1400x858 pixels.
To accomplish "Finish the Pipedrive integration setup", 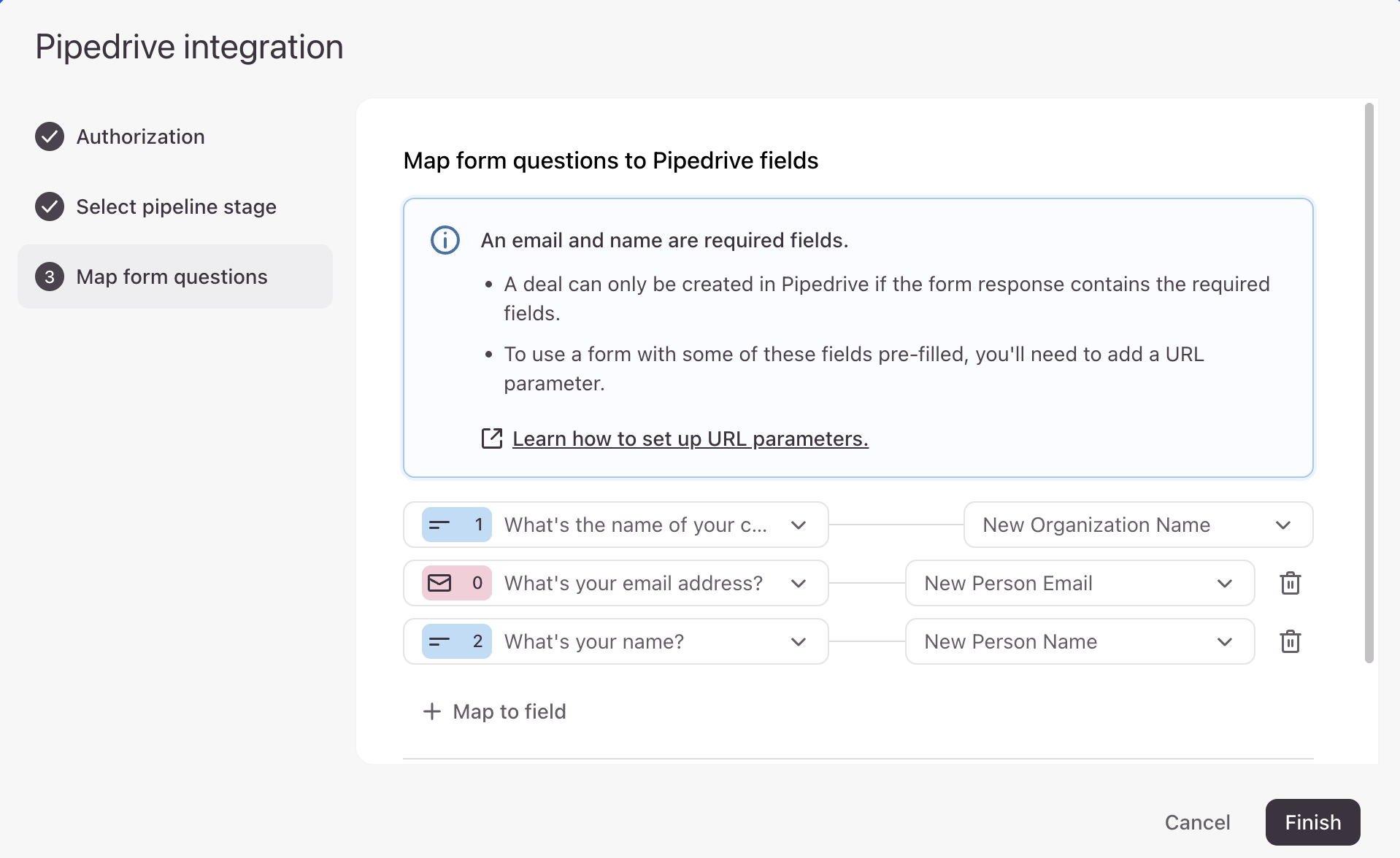I will tap(1312, 822).
